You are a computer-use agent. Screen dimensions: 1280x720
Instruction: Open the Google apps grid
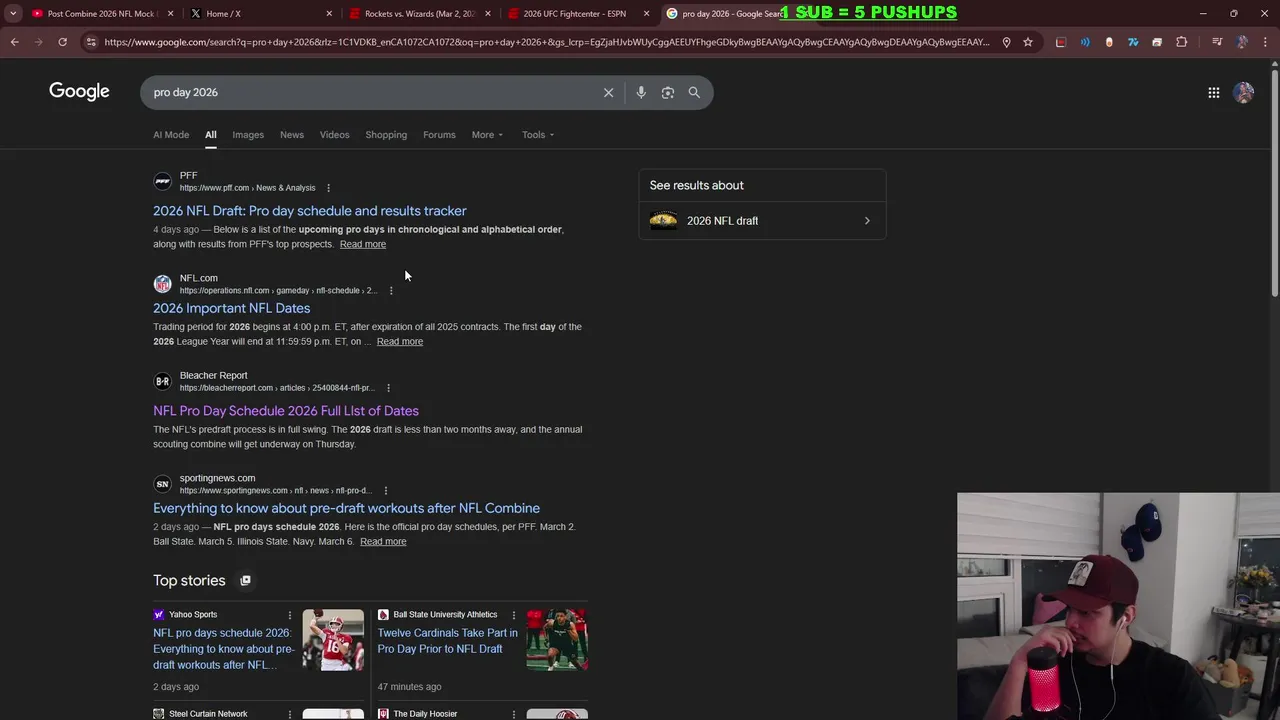1213,93
